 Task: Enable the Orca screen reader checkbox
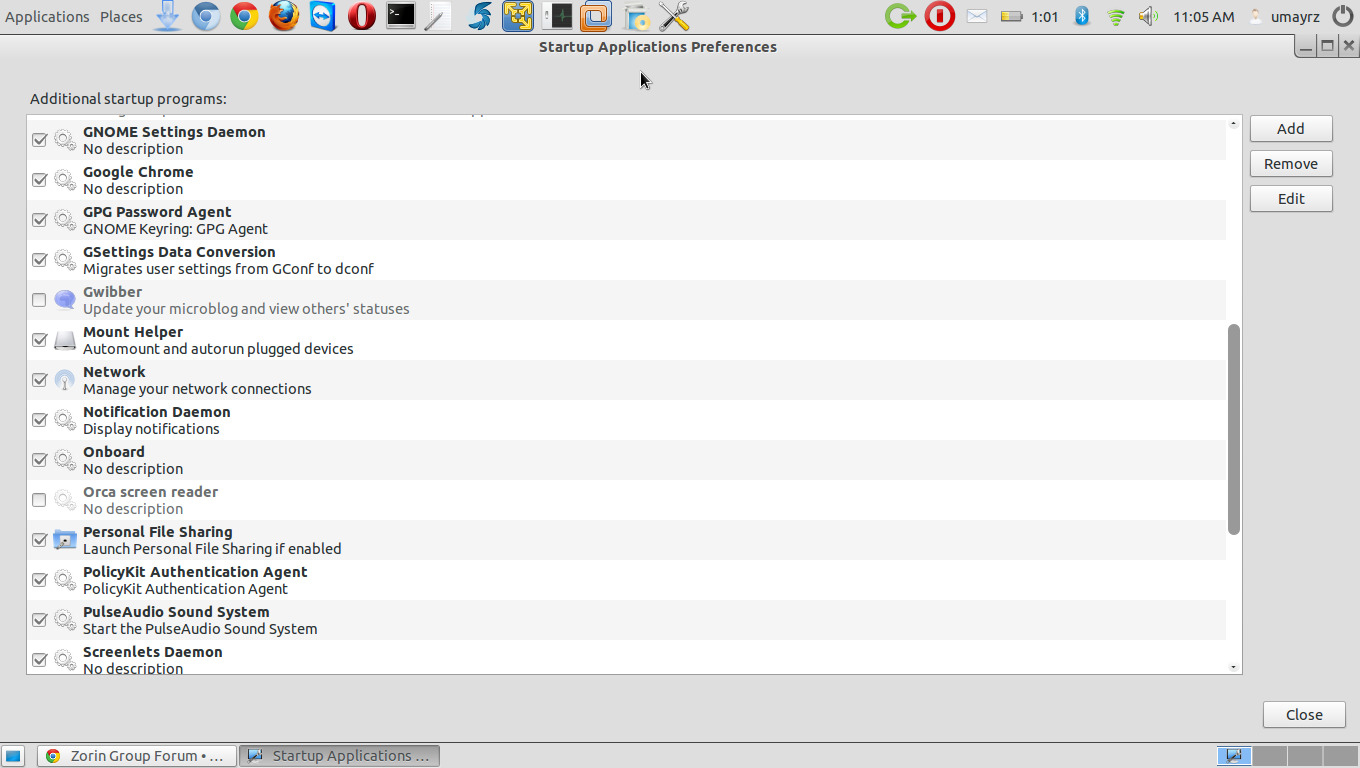(x=40, y=500)
